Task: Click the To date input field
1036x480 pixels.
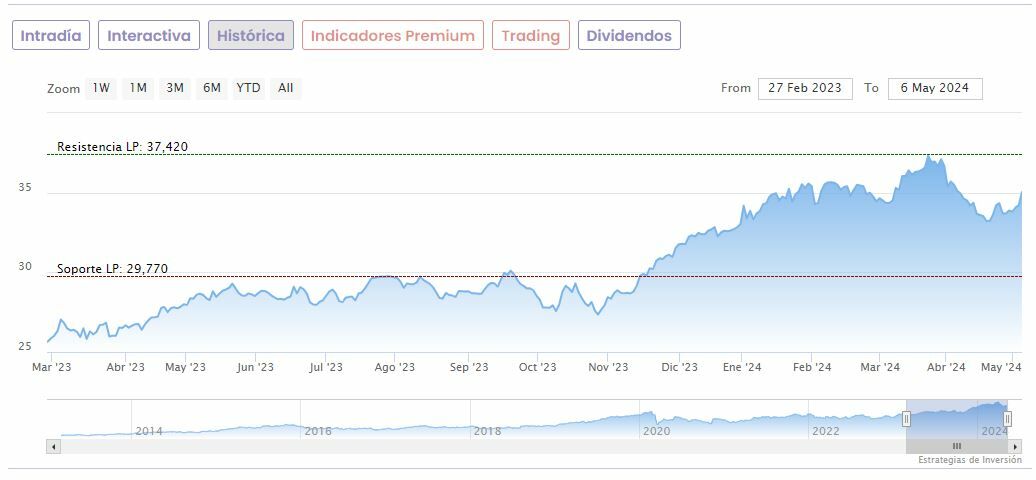Action: pos(935,88)
